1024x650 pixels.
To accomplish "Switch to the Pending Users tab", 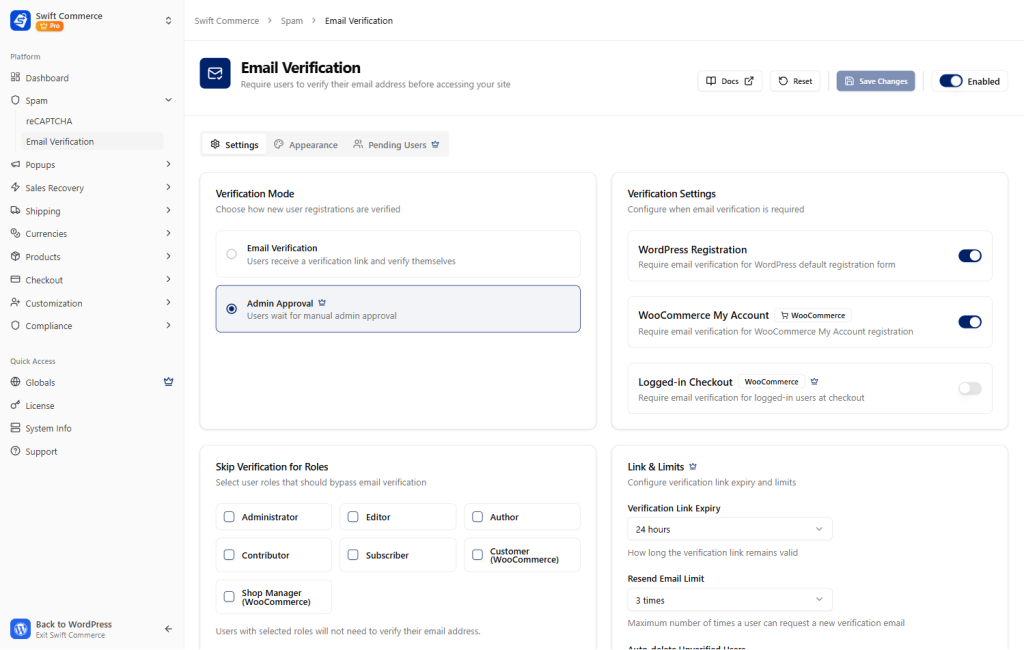I will click(x=396, y=144).
